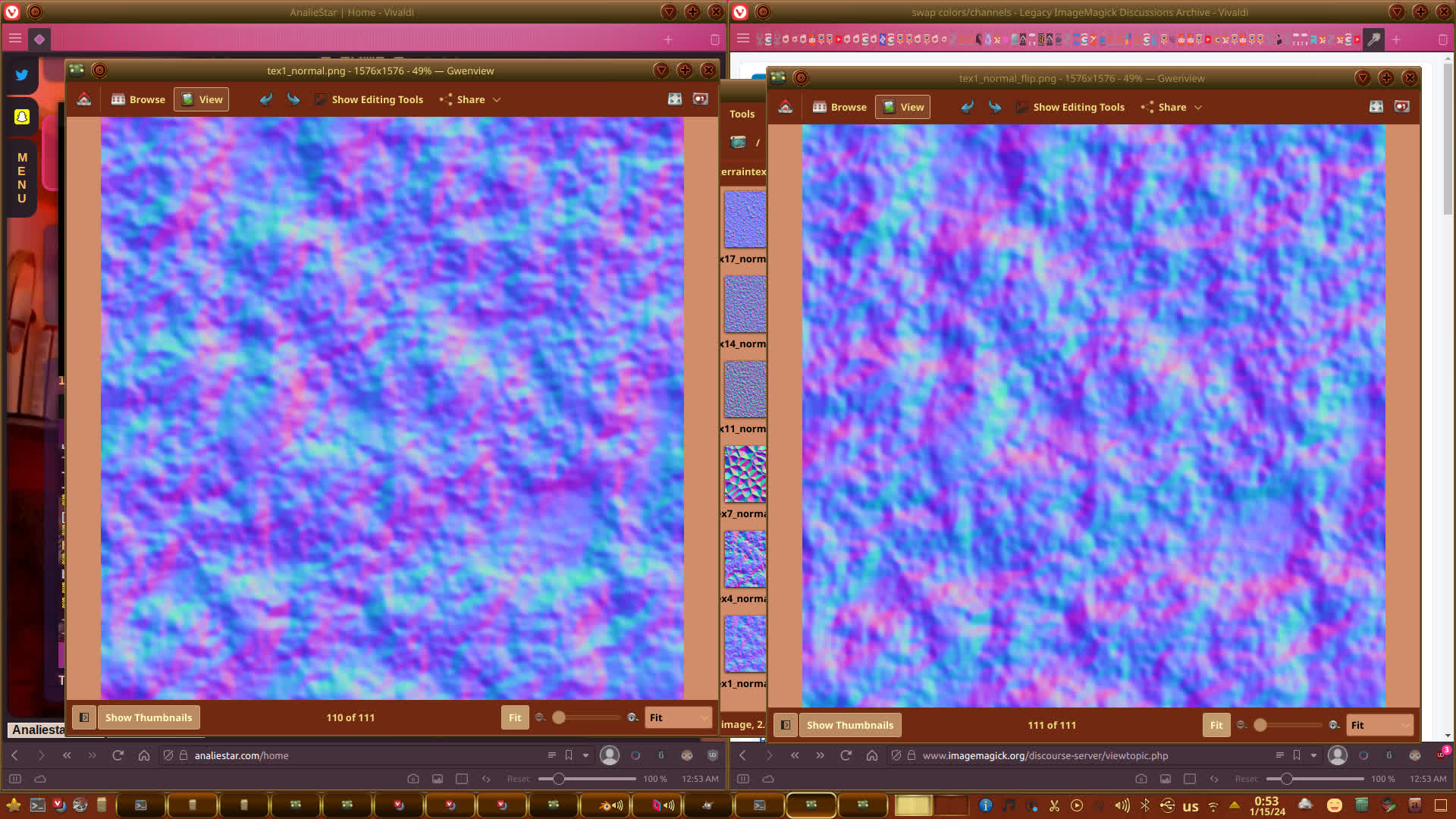
Task: Expand the Share menu in left Gwenview
Action: pyautogui.click(x=471, y=99)
